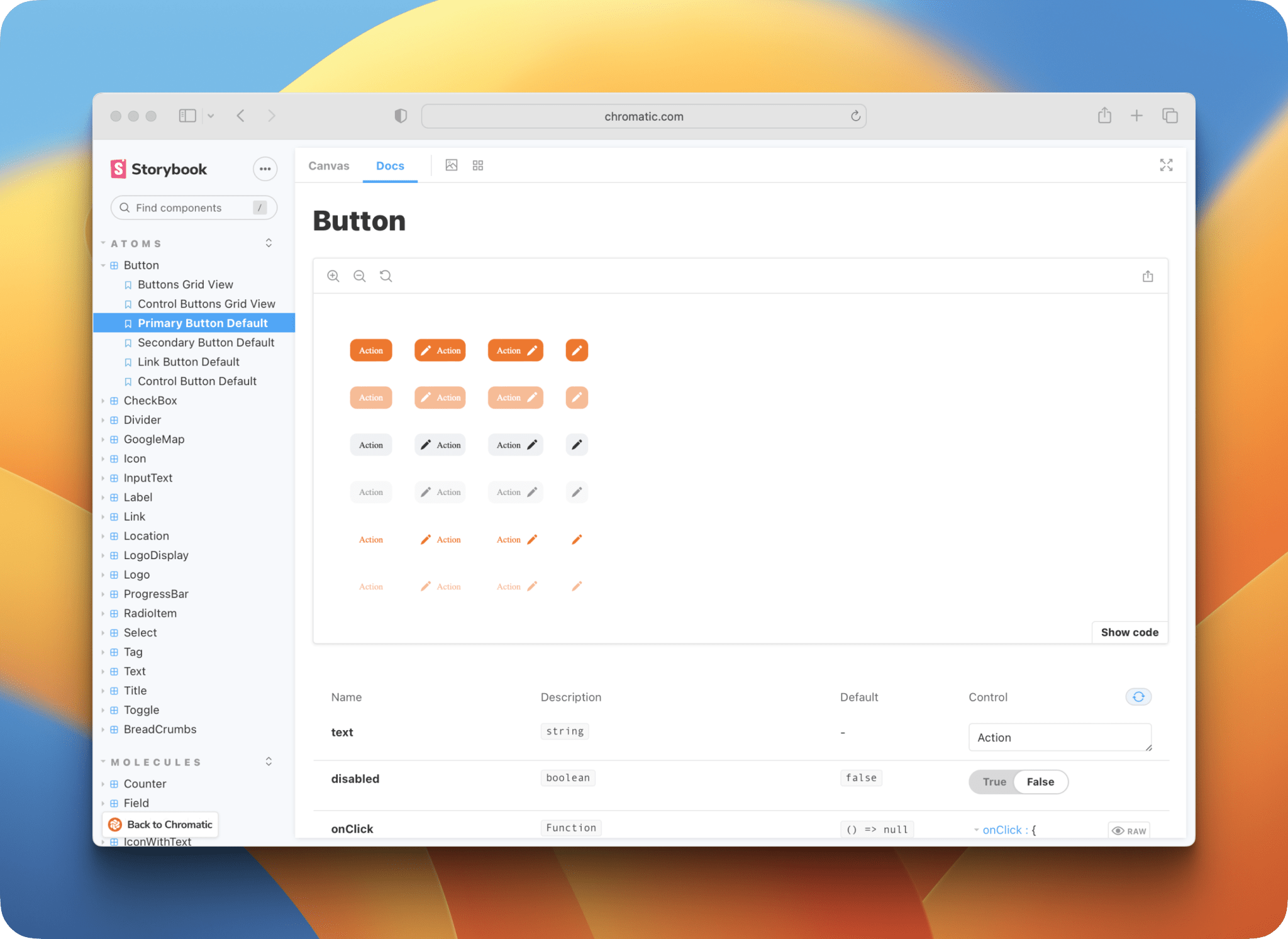Viewport: 1288px width, 939px height.
Task: Expand the Counter component
Action: 103,784
